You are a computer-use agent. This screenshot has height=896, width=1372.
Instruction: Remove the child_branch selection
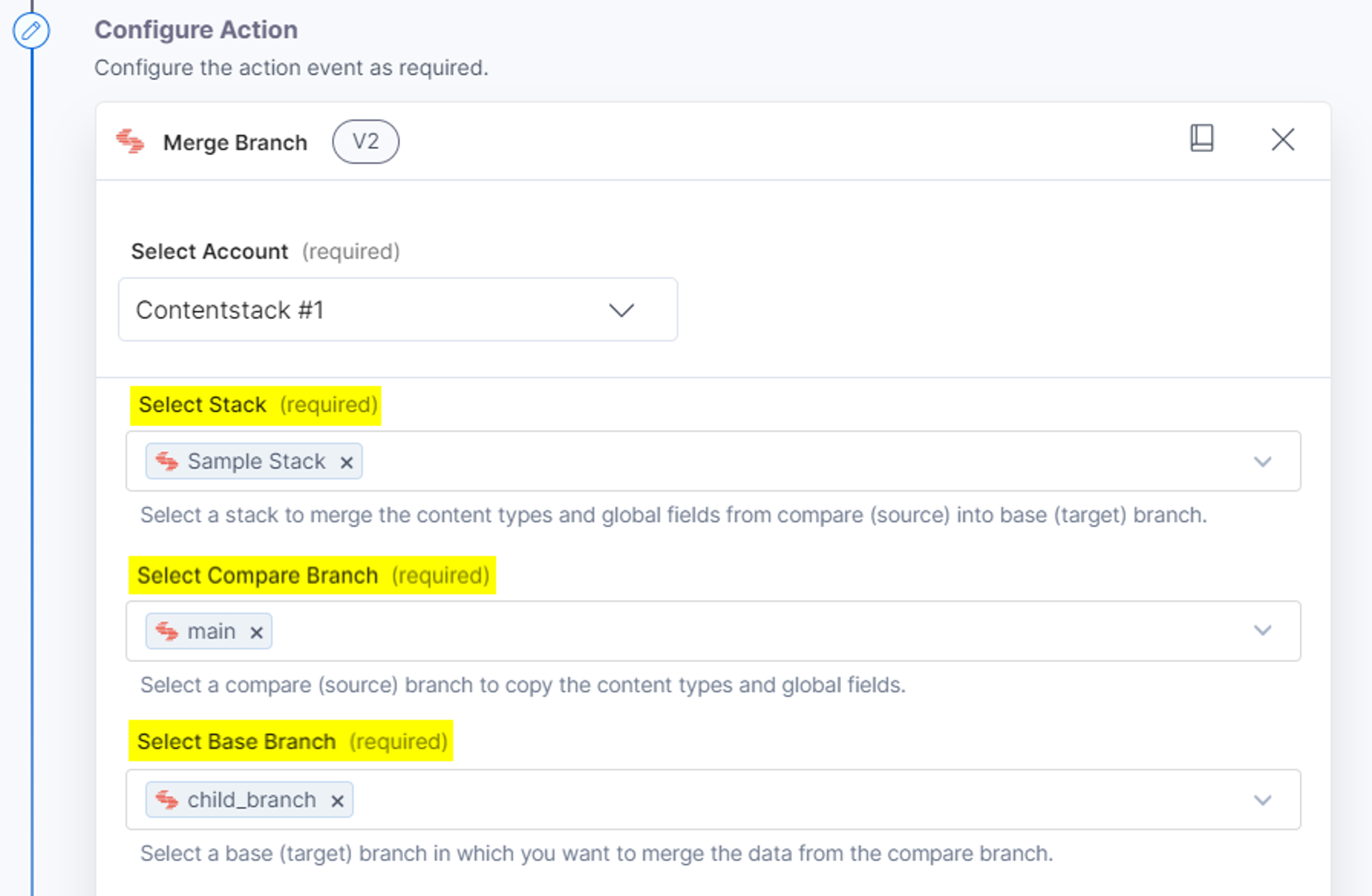click(x=337, y=801)
